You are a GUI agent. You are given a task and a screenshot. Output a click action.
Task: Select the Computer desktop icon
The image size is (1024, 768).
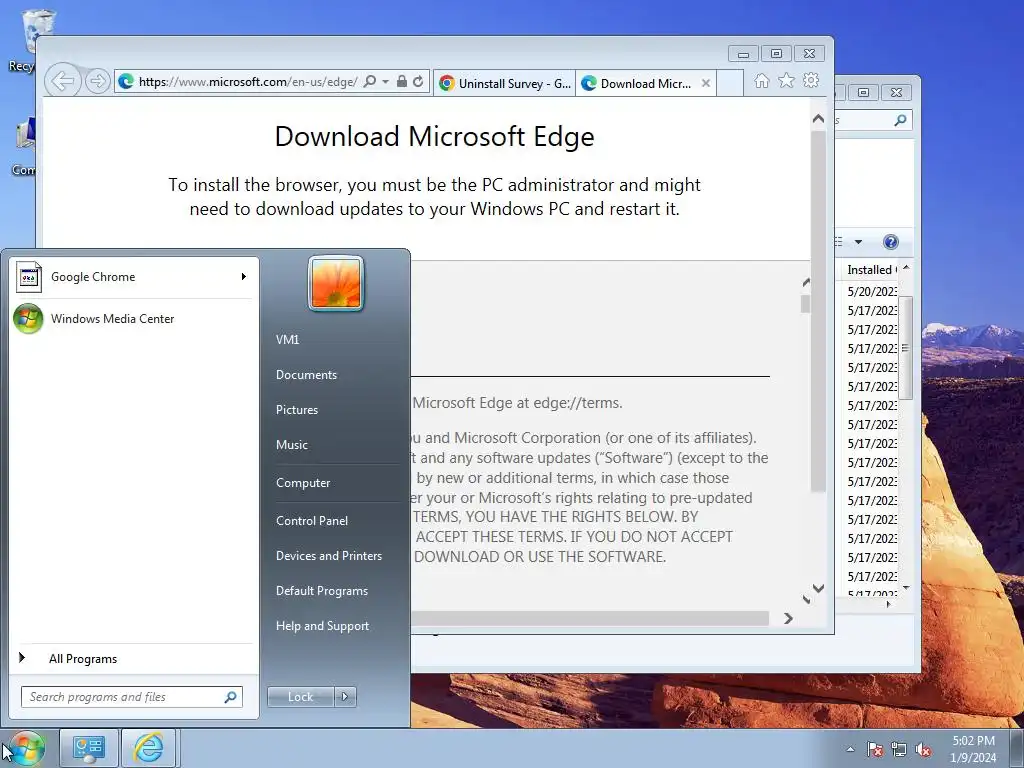coord(24,147)
